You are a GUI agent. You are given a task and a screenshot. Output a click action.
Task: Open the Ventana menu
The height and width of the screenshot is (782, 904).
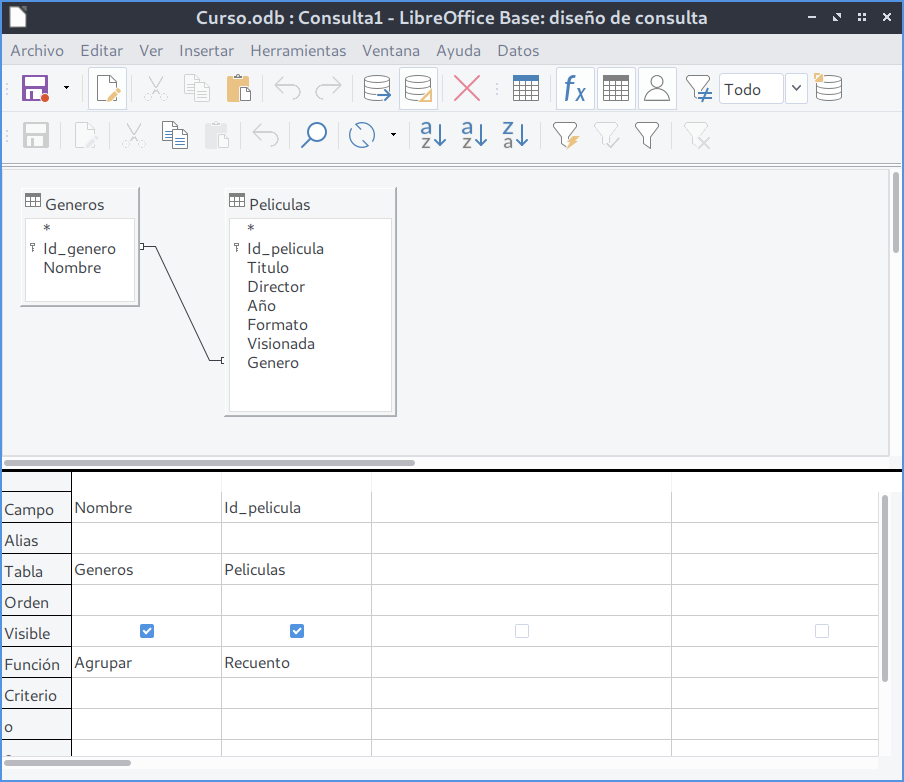tap(391, 51)
